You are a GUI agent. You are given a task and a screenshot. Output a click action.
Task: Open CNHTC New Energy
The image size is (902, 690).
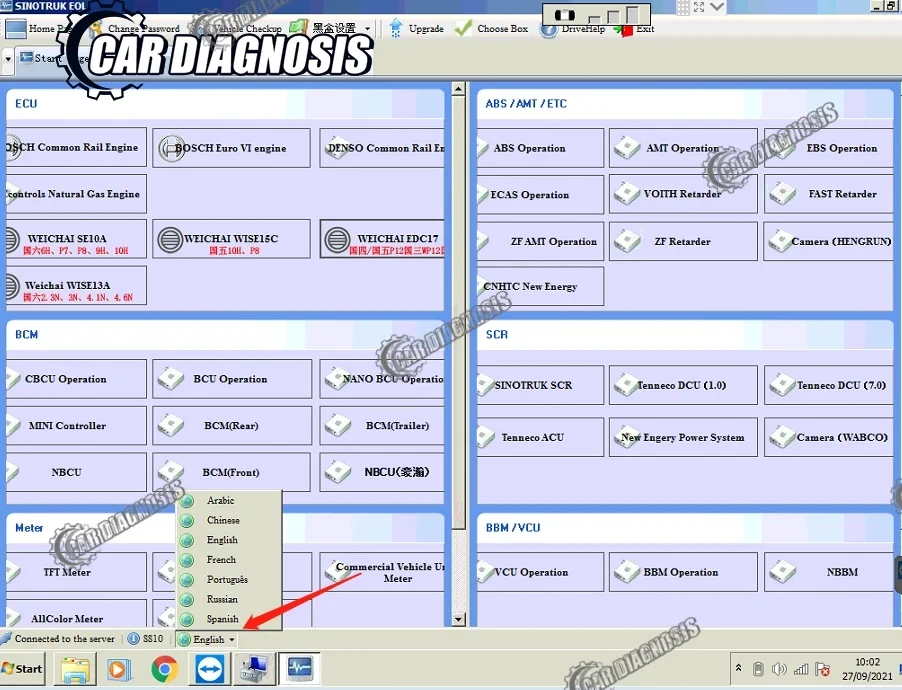[x=540, y=286]
